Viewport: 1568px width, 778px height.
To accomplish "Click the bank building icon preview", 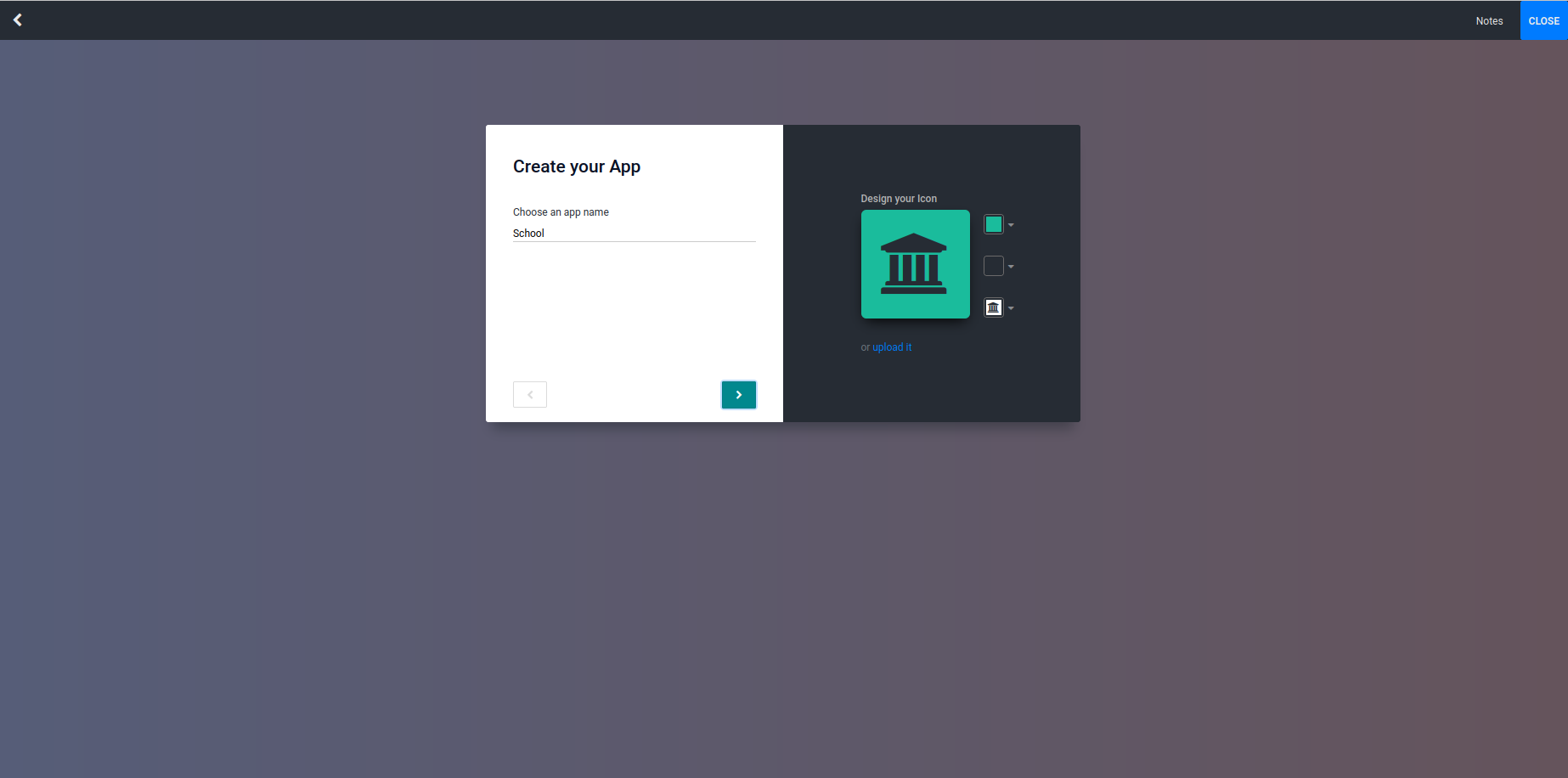I will pos(915,264).
